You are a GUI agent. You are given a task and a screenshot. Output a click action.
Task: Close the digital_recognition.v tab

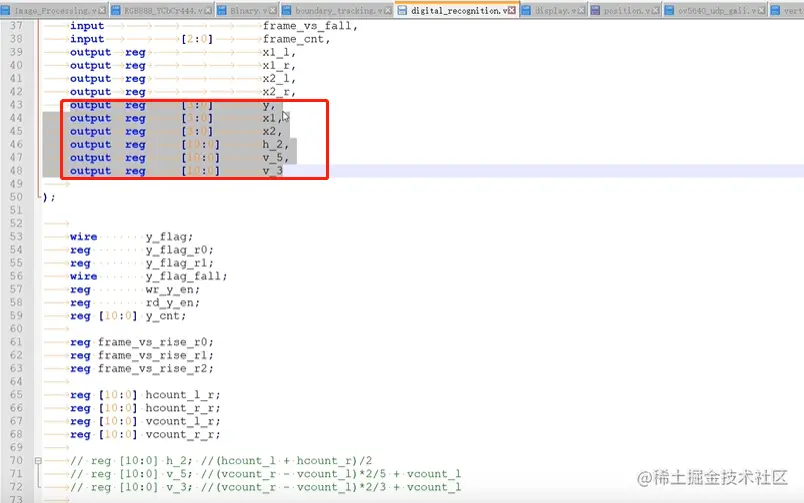coord(512,10)
